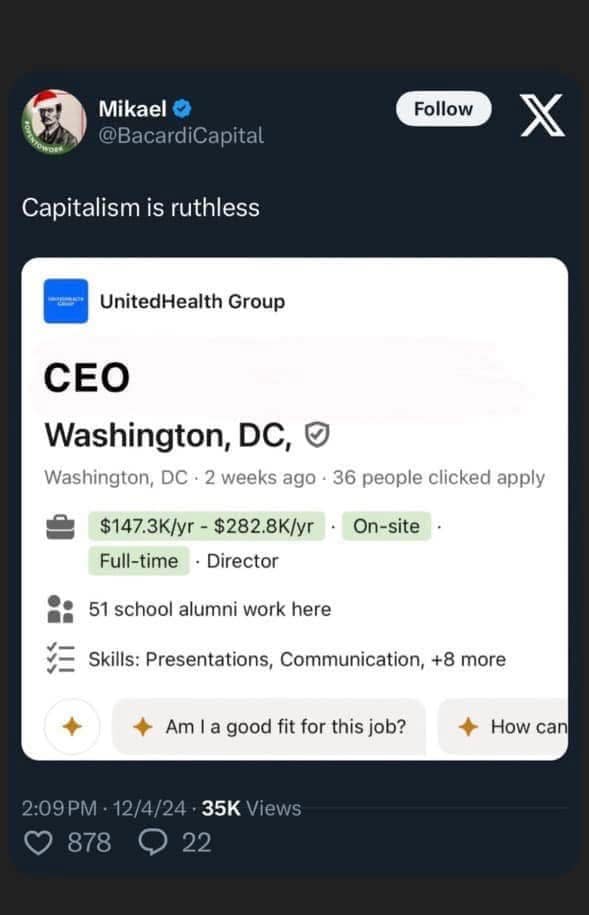Click the On-site employment pill
The image size is (589, 915).
pyautogui.click(x=386, y=524)
